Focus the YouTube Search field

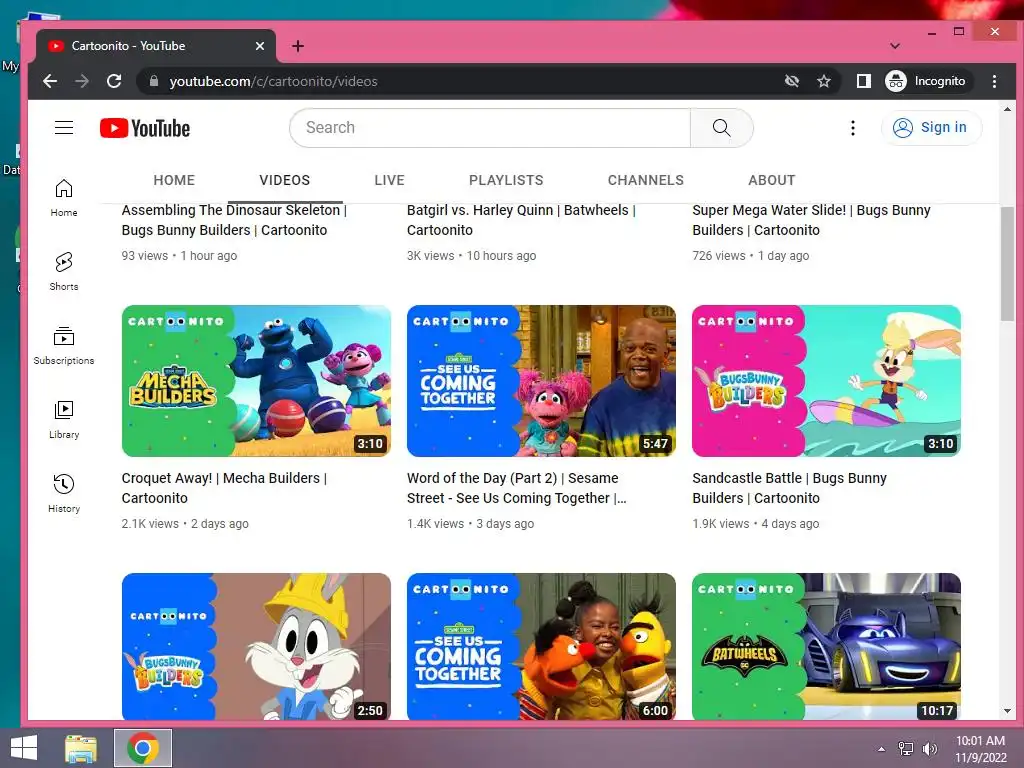(490, 127)
